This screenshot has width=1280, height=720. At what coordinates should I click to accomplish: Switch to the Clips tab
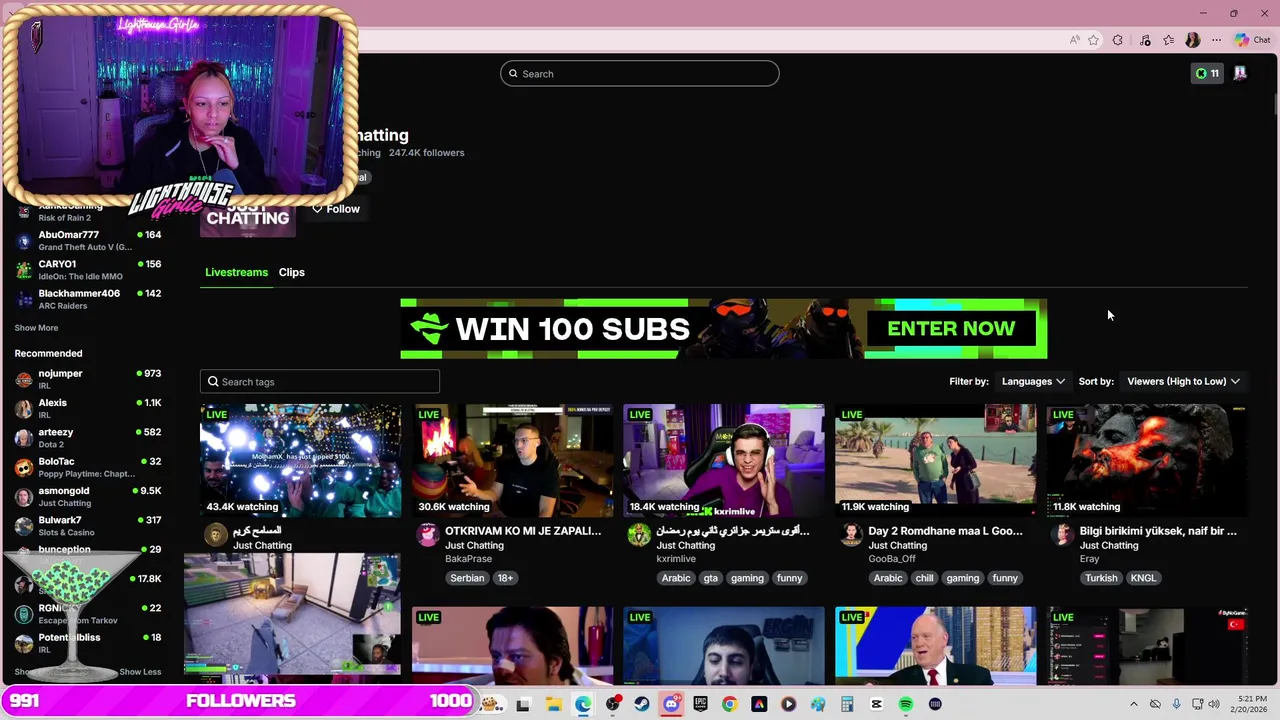(291, 272)
